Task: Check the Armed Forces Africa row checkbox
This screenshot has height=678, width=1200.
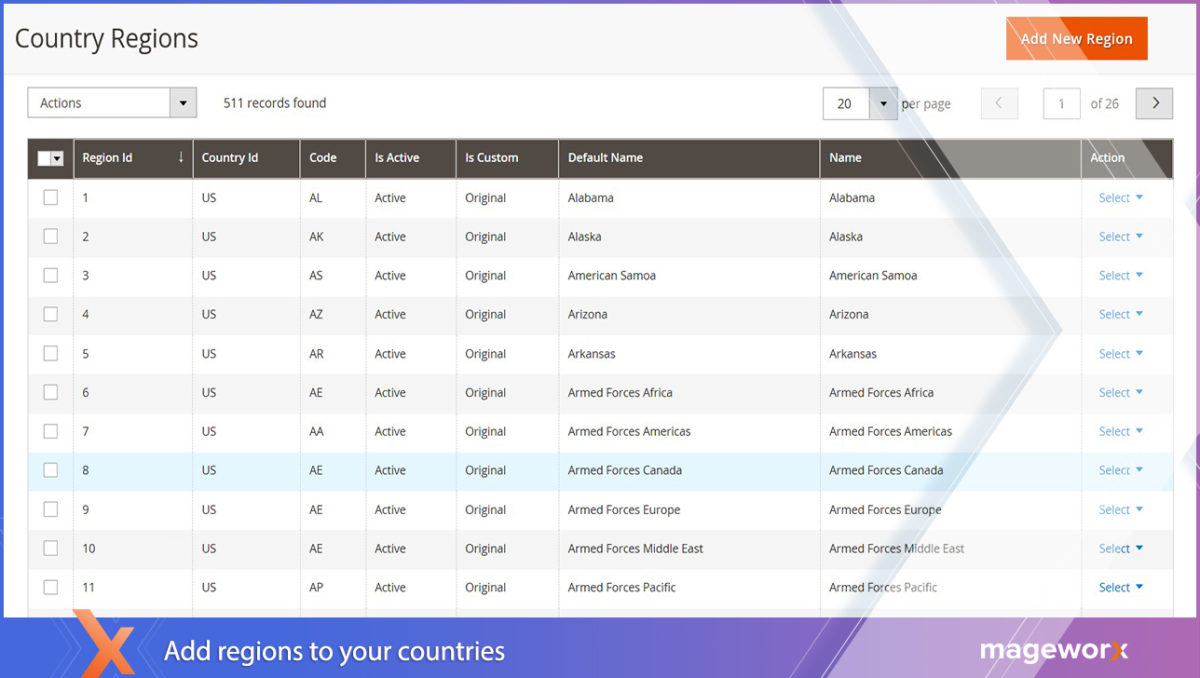Action: [51, 392]
